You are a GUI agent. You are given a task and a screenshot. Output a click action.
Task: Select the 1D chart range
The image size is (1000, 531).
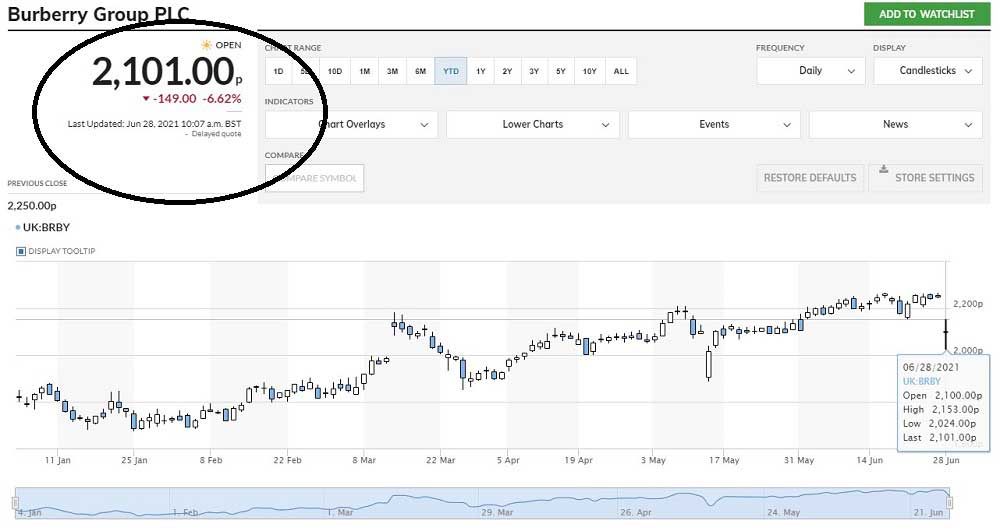[278, 71]
